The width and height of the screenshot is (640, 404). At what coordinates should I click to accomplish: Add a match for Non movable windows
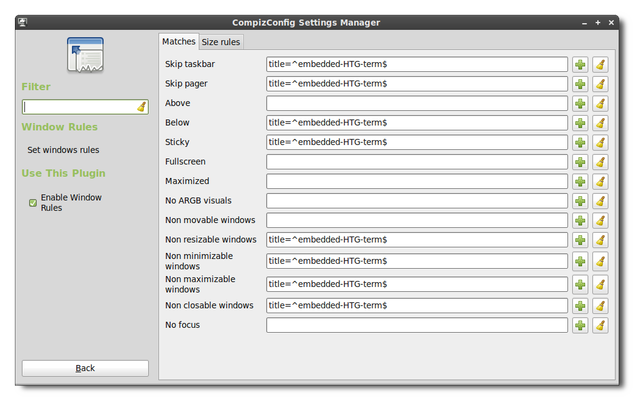point(580,221)
